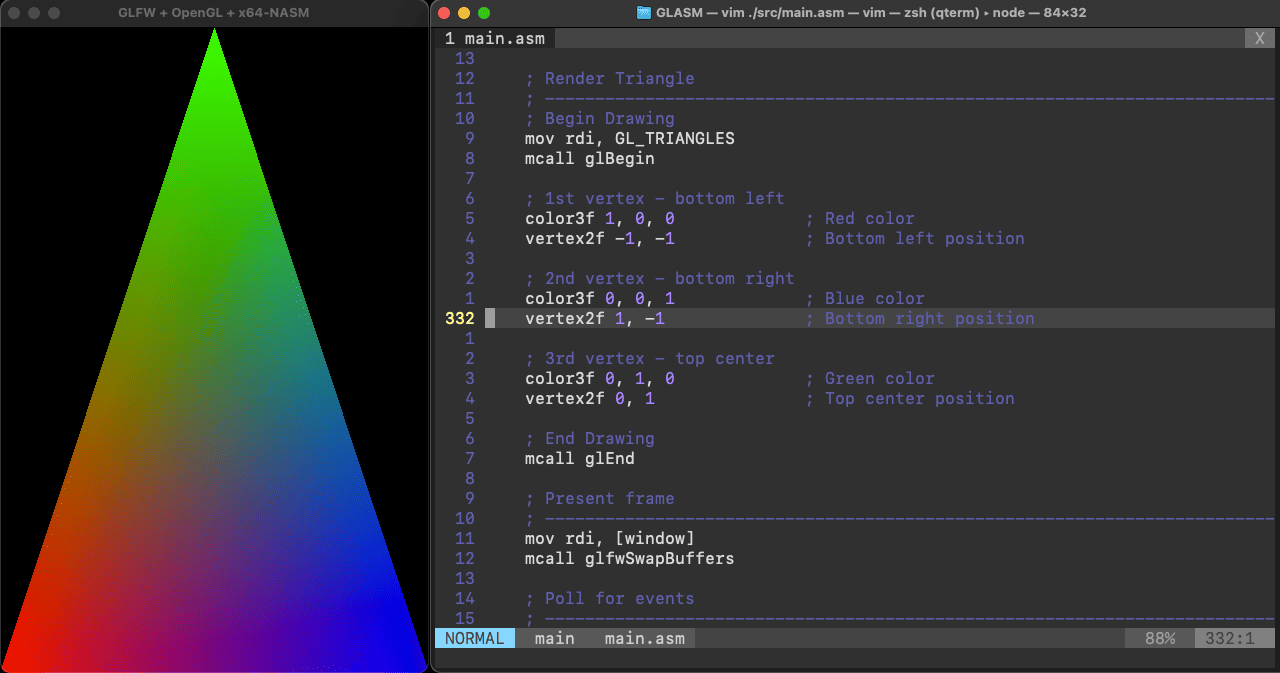Click the folder icon in the terminal title bar
This screenshot has height=673, width=1280.
pos(644,13)
